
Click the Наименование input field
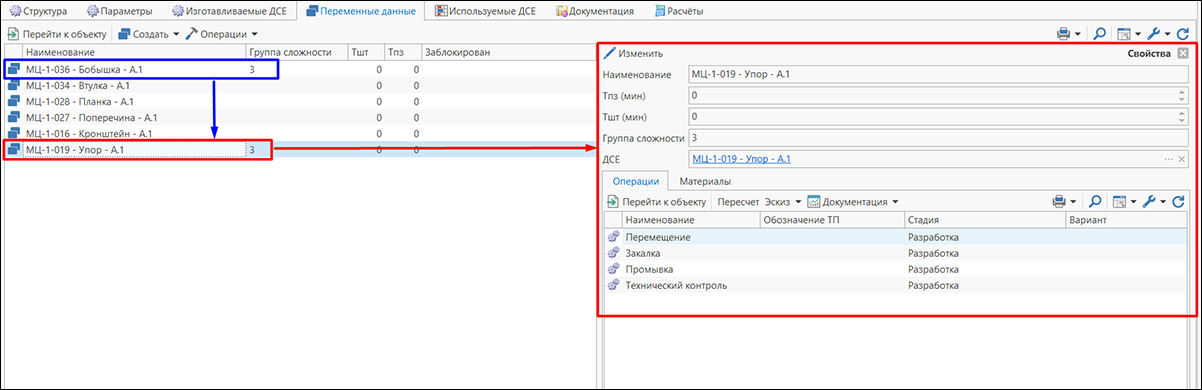[938, 75]
